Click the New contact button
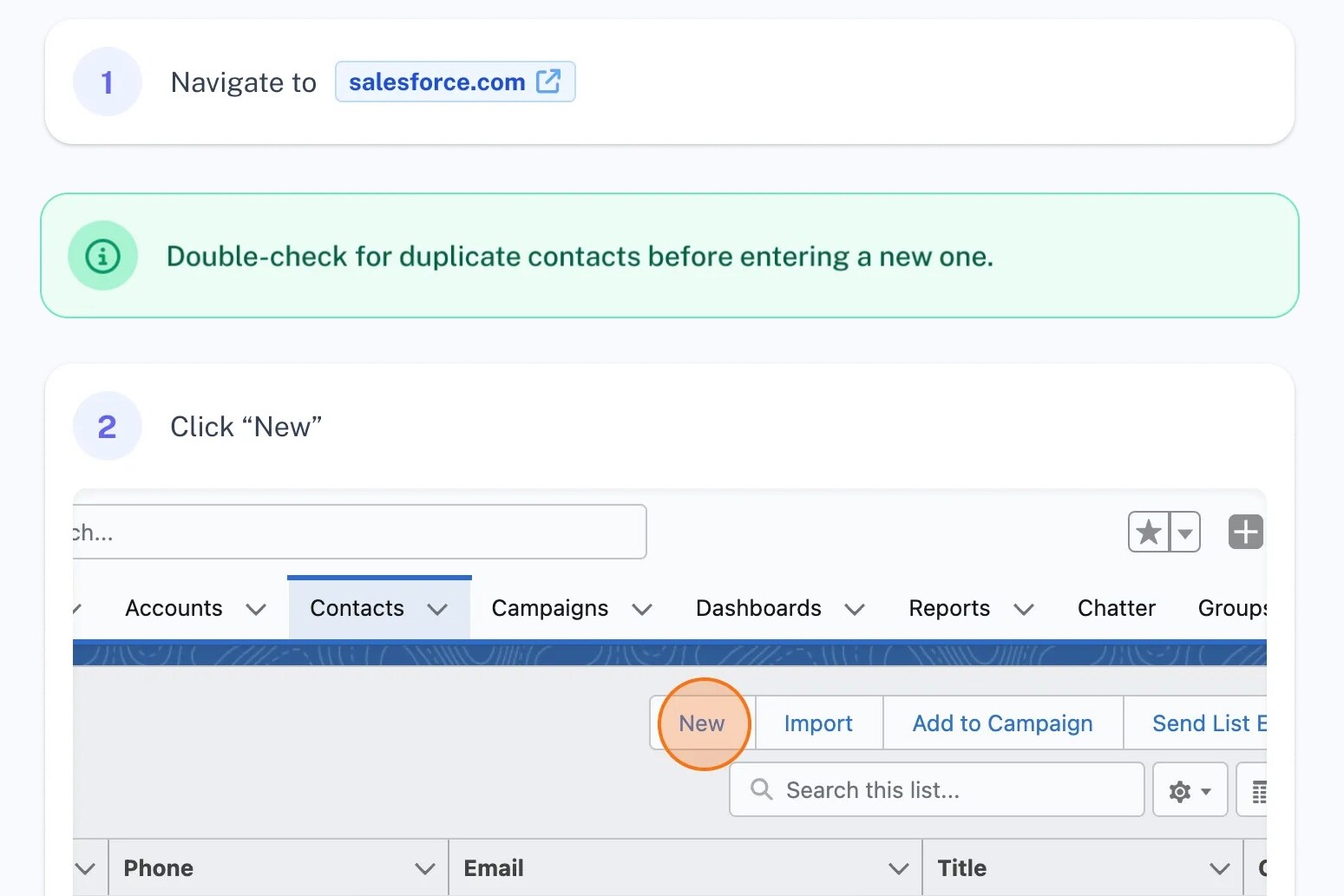This screenshot has width=1344, height=896. pyautogui.click(x=702, y=723)
